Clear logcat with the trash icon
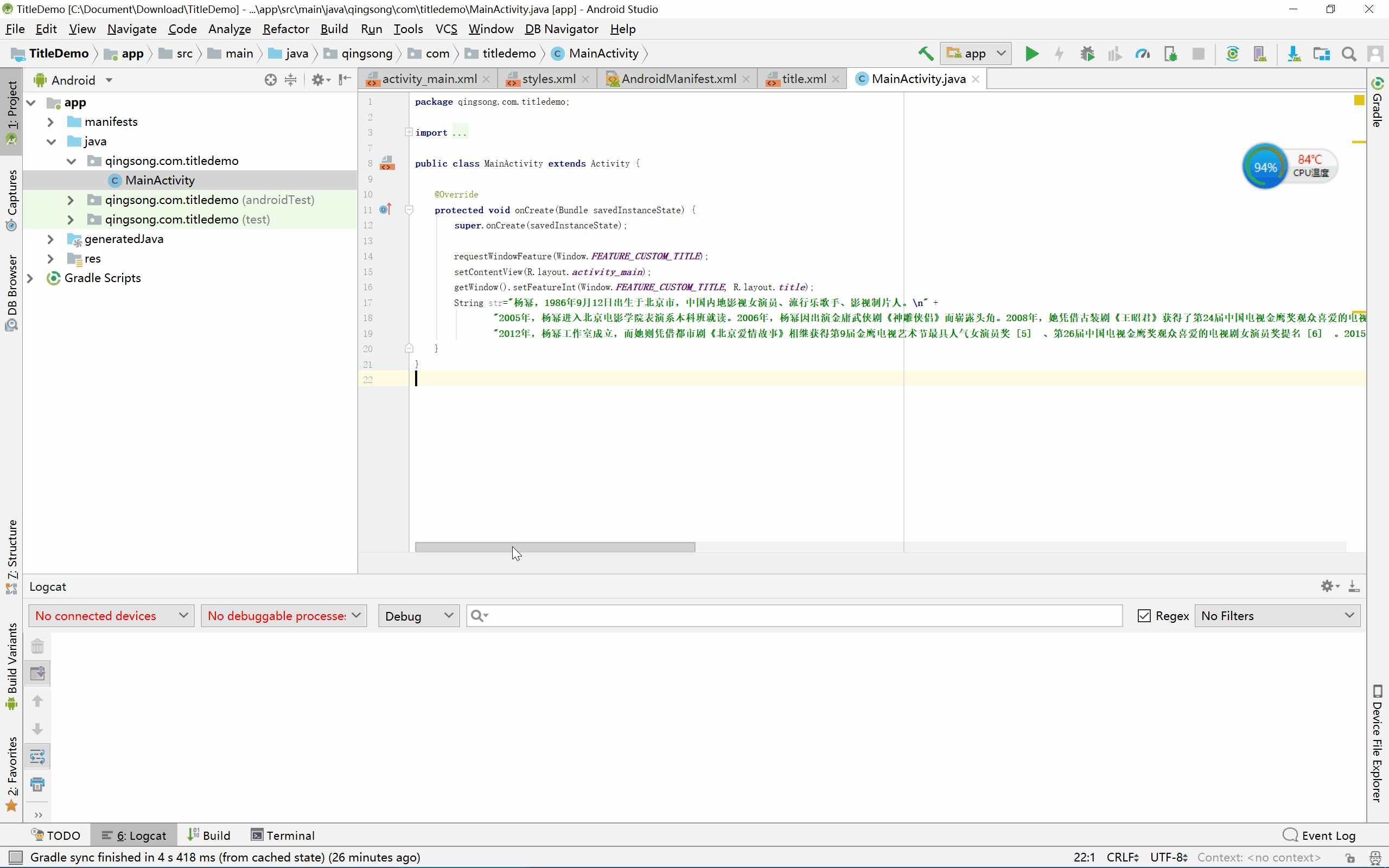 (37, 647)
